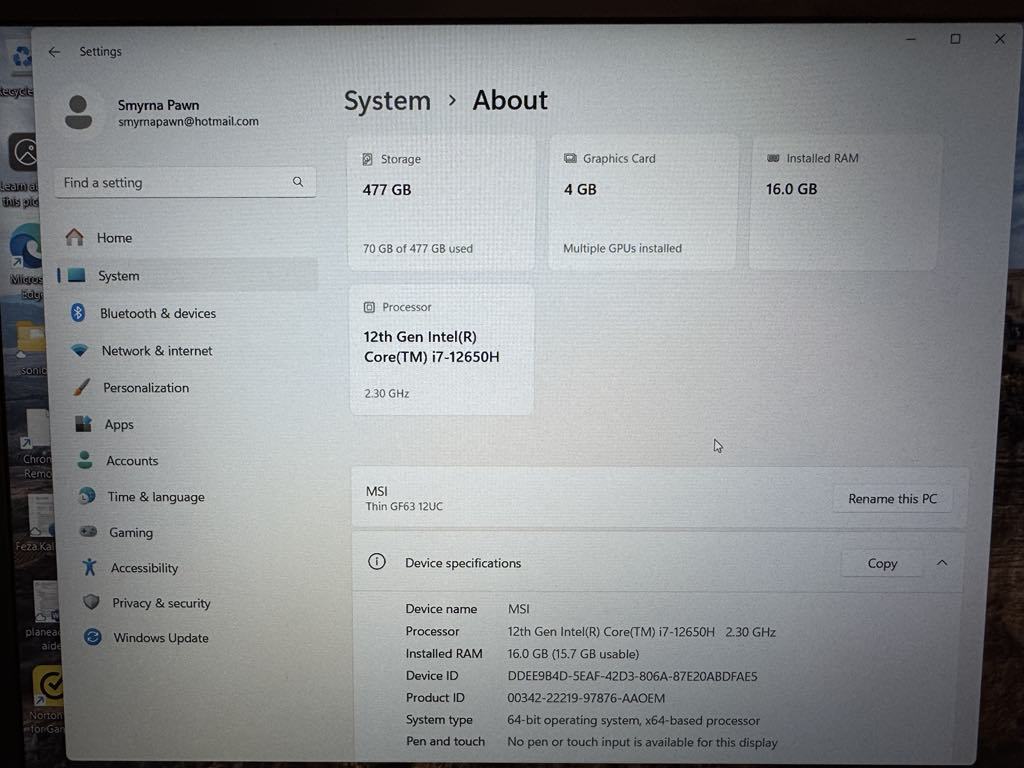The image size is (1024, 768).
Task: Select Apps in the Settings sidebar
Action: click(x=119, y=425)
